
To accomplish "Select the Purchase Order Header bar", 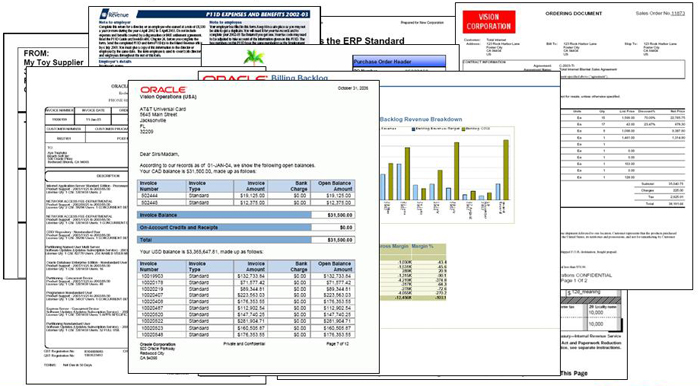I will click(x=399, y=62).
